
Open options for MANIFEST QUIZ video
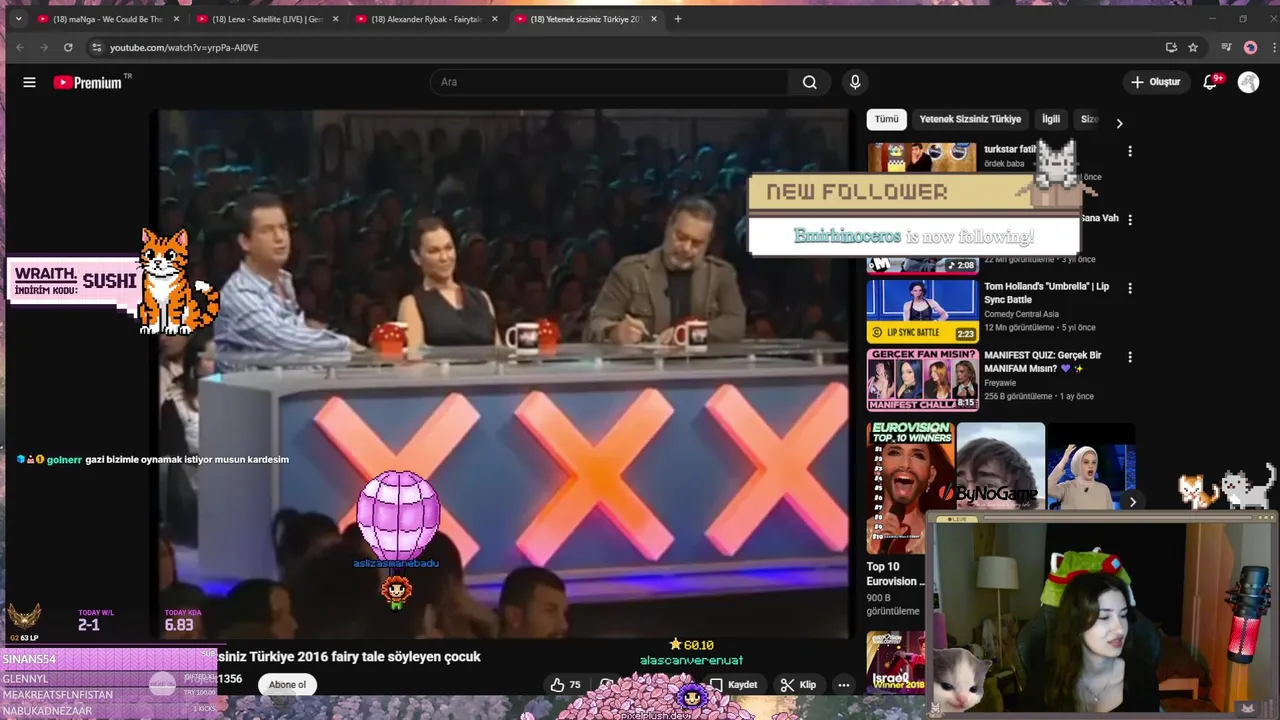pos(1130,357)
